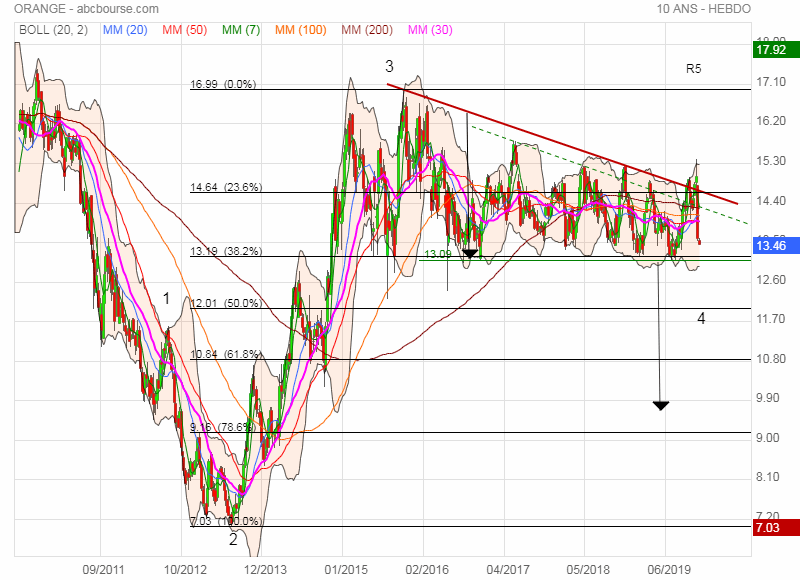Click the "ORANGE - abcbourse.com" chart title
The height and width of the screenshot is (580, 800).
(x=86, y=9)
